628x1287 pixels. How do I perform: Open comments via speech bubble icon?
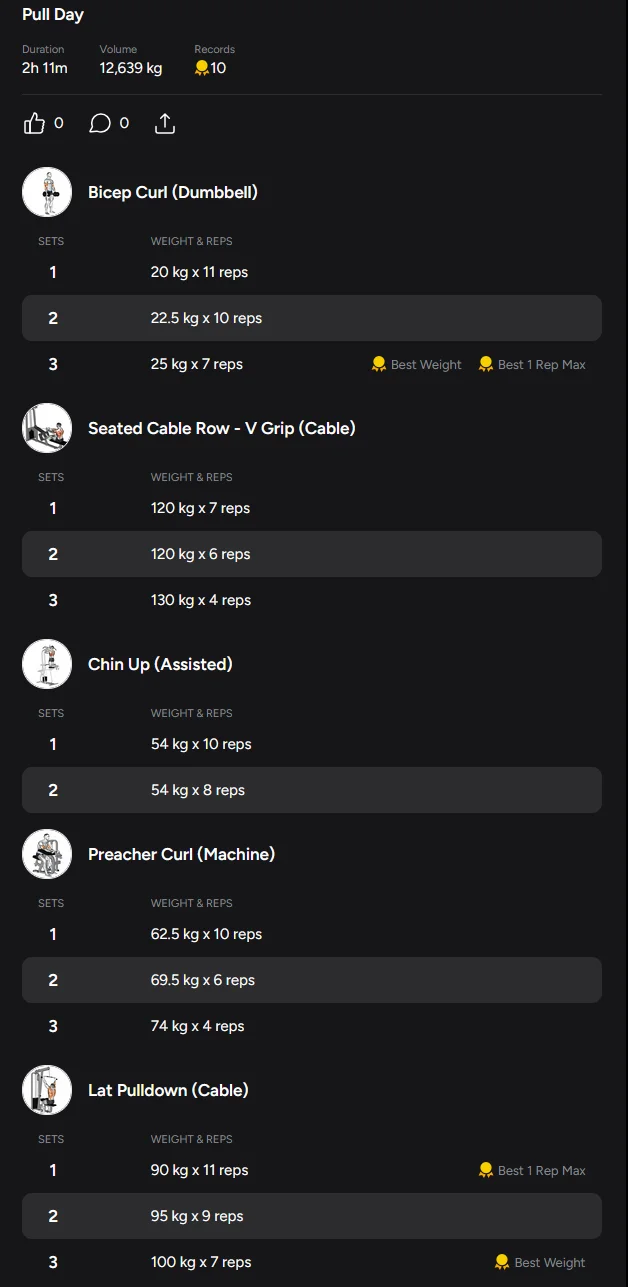coord(100,123)
